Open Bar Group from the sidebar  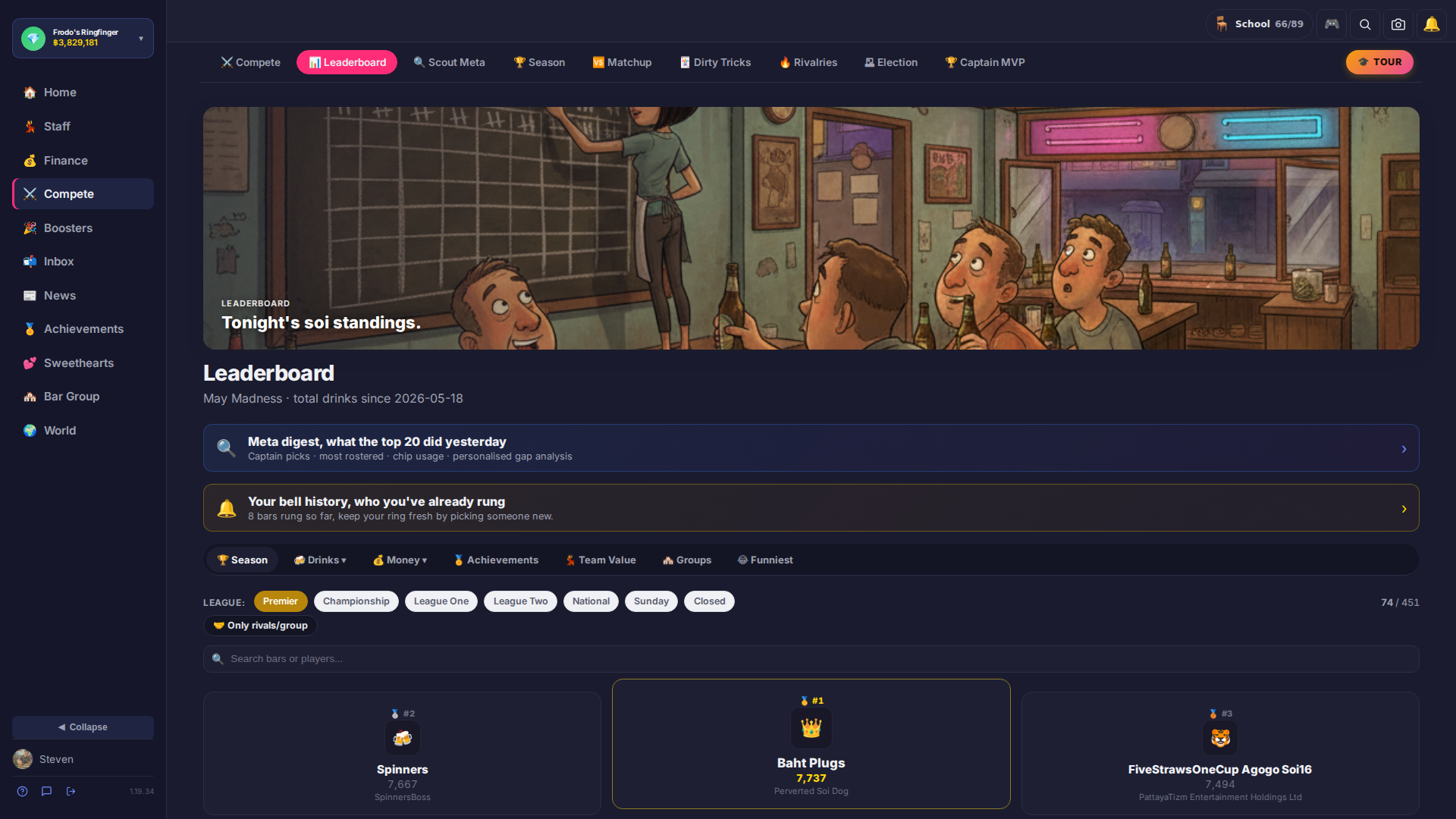coord(83,397)
